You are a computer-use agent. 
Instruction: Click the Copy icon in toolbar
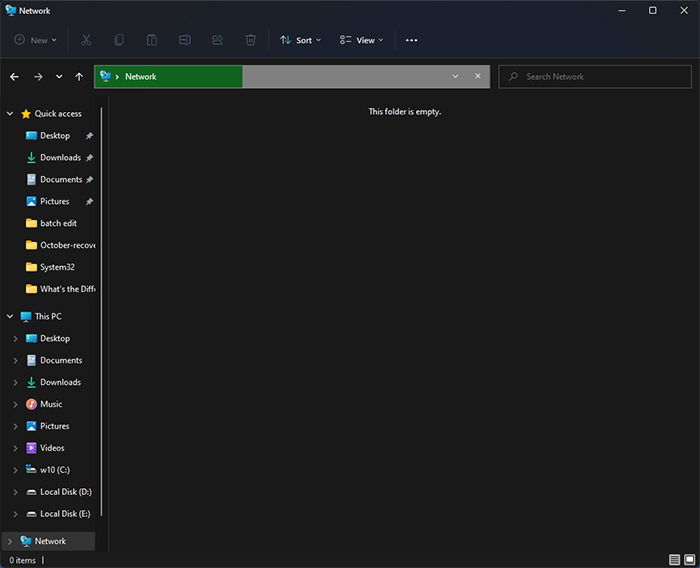click(x=119, y=40)
